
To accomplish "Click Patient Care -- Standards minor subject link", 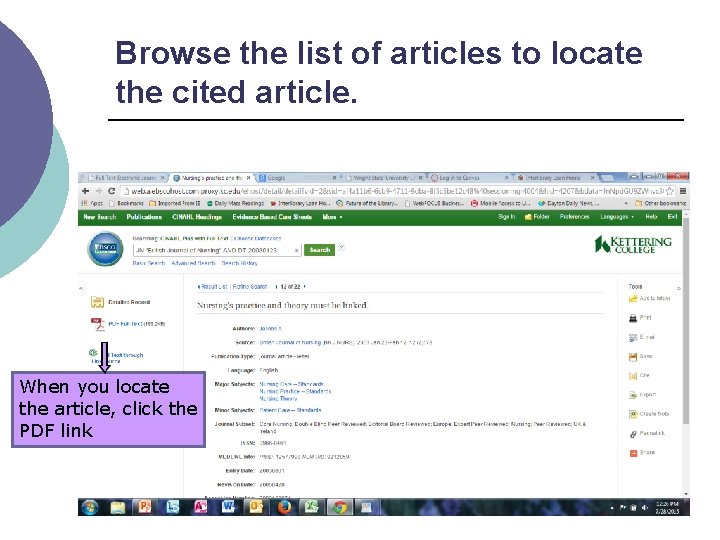I will (x=290, y=410).
